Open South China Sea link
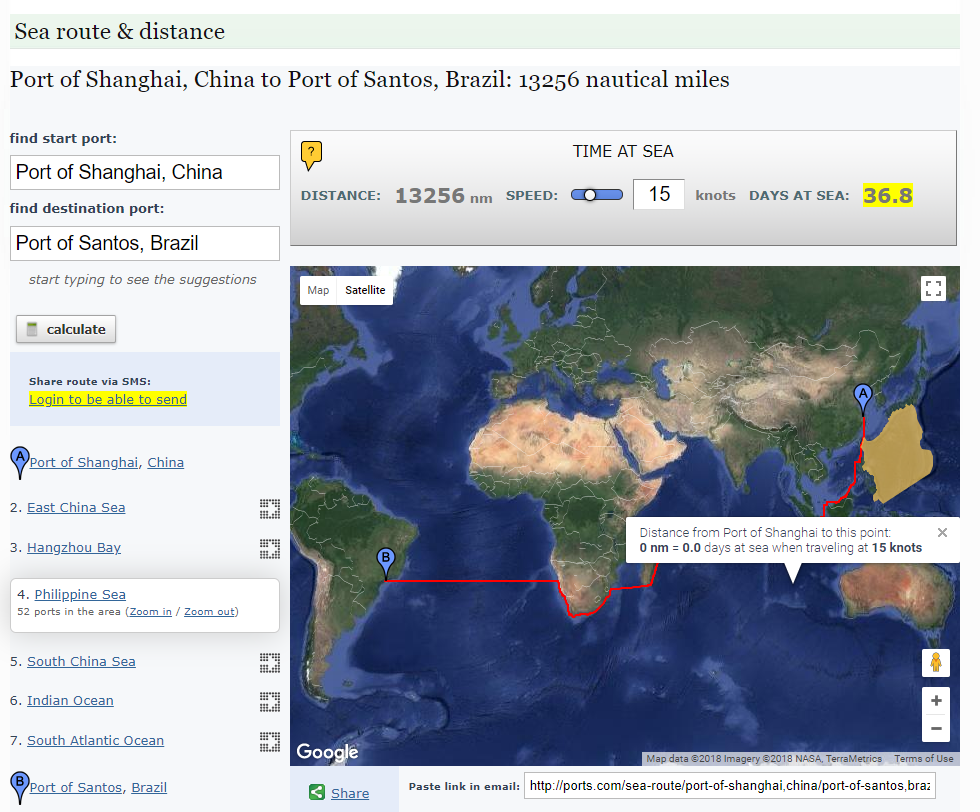The height and width of the screenshot is (812, 980). pos(81,661)
